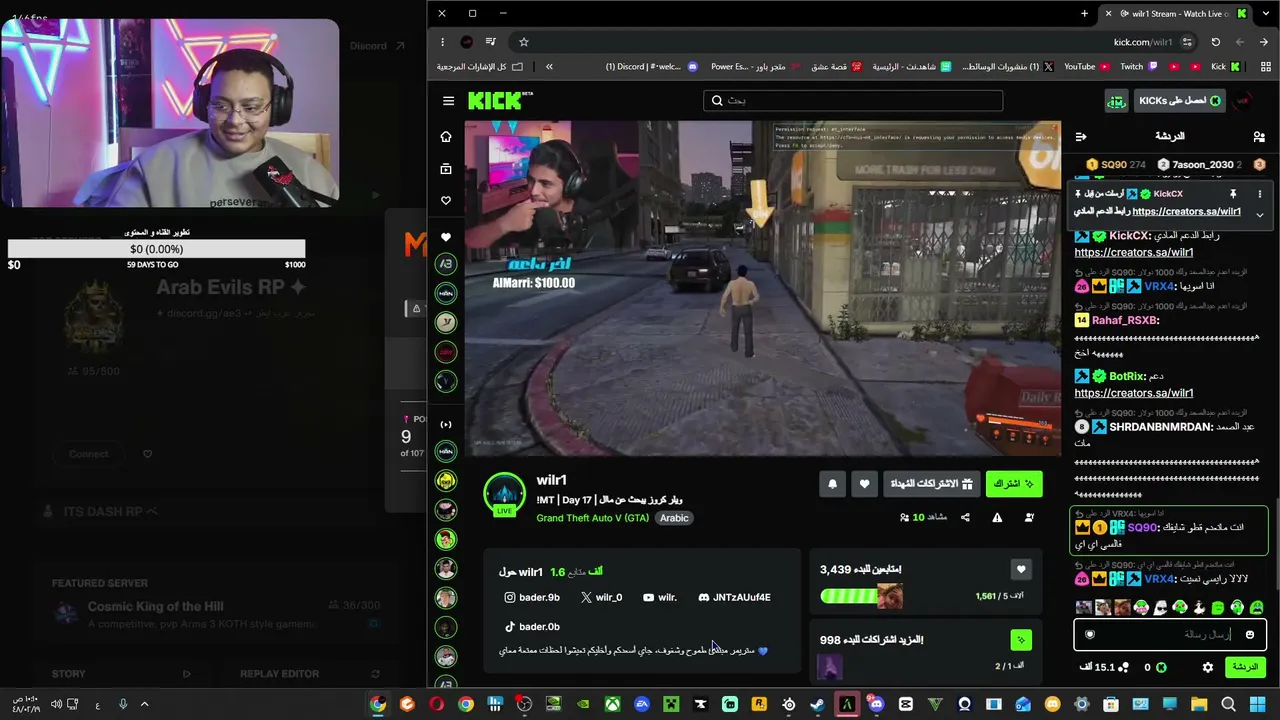The height and width of the screenshot is (720, 1280).
Task: Toggle the microphone in the system tray
Action: [x=123, y=705]
